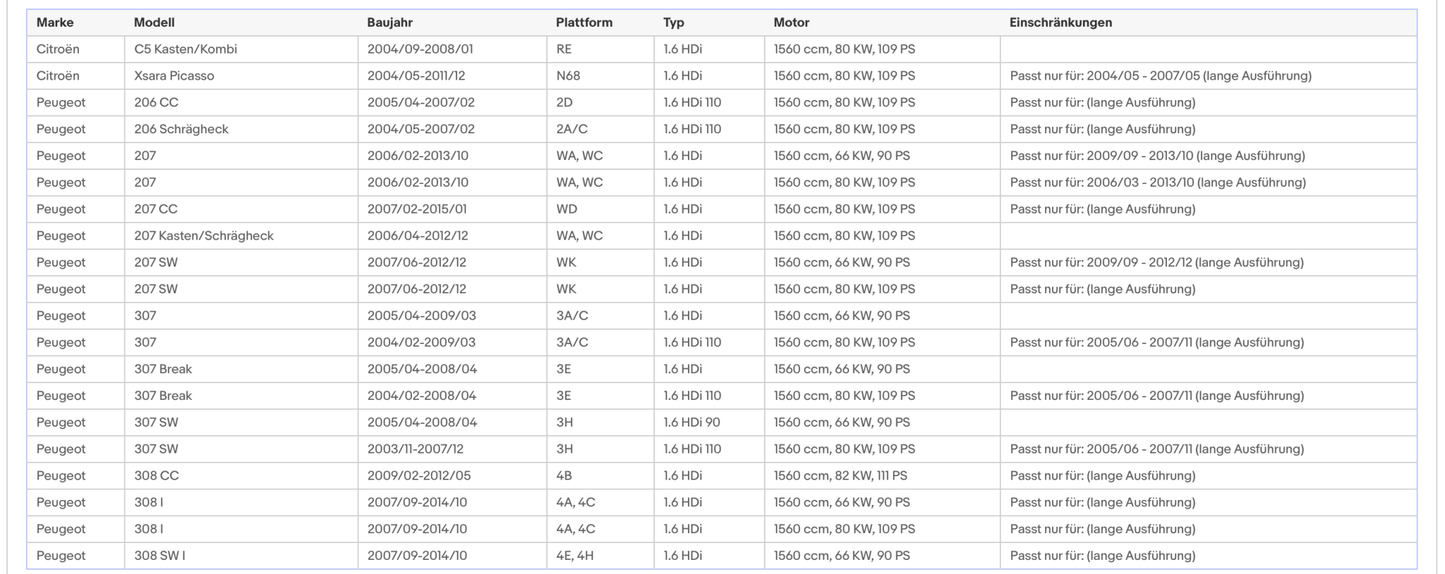This screenshot has height=574, width=1445.
Task: Click the 308 SW I model cell
Action: click(x=241, y=556)
